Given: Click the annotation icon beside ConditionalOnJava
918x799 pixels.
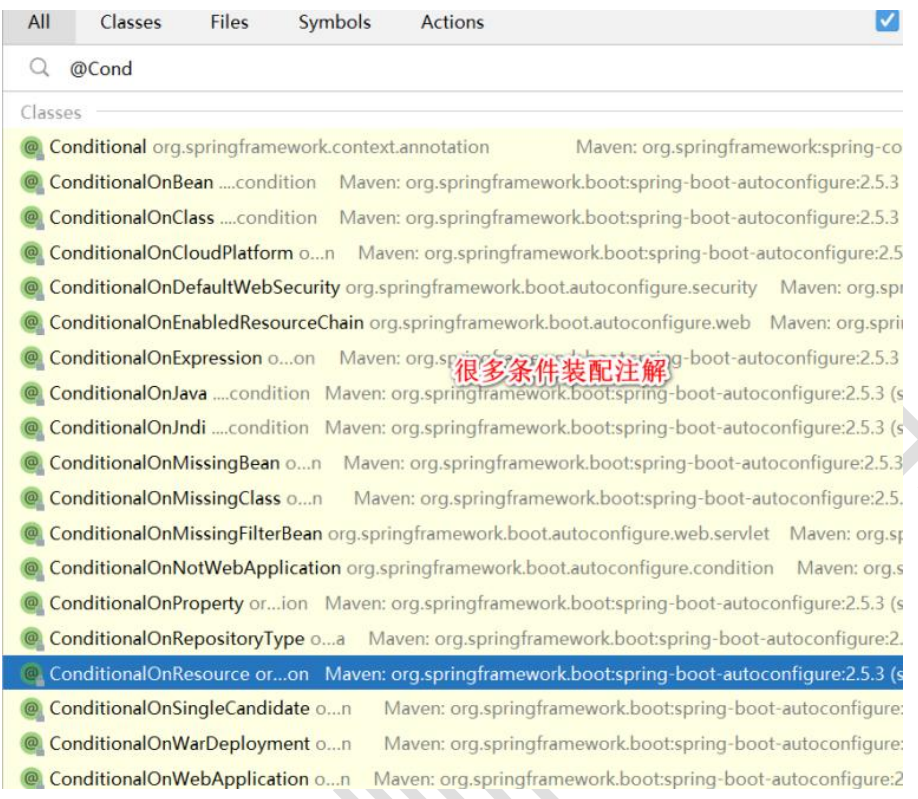Looking at the screenshot, I should click(32, 393).
